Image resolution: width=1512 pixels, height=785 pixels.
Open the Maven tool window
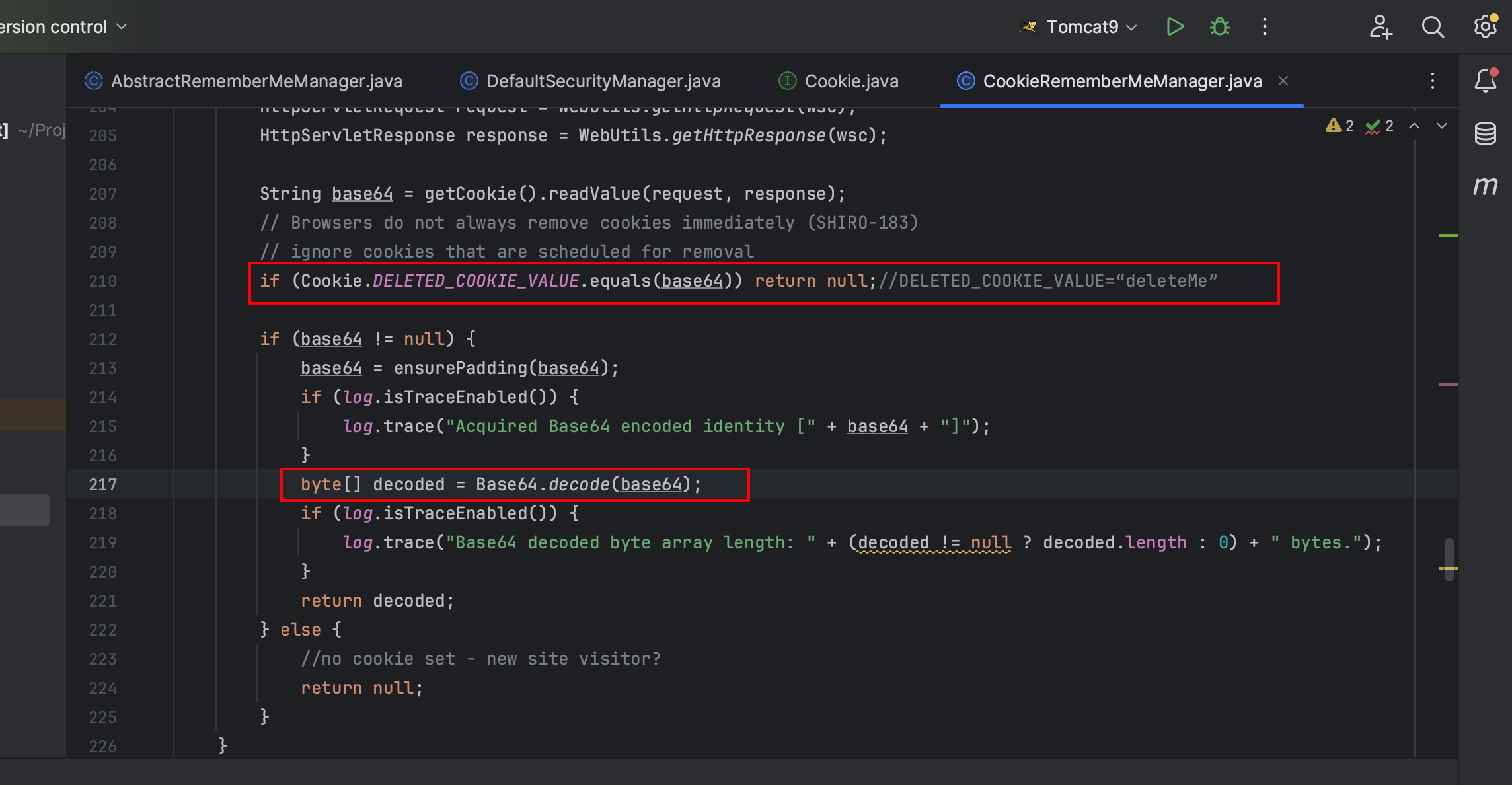click(x=1486, y=186)
